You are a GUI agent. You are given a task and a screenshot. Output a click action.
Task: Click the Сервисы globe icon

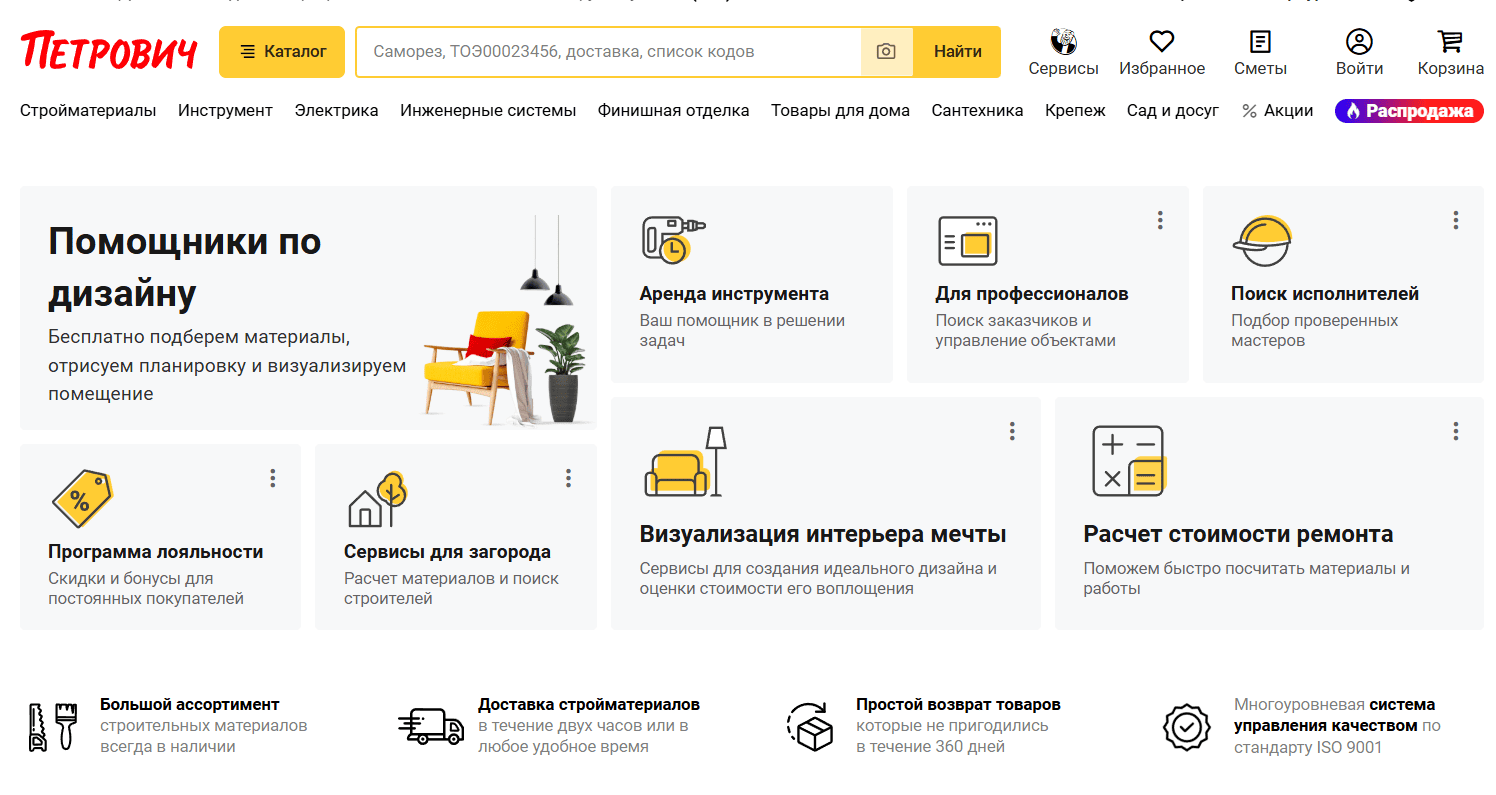click(1063, 42)
